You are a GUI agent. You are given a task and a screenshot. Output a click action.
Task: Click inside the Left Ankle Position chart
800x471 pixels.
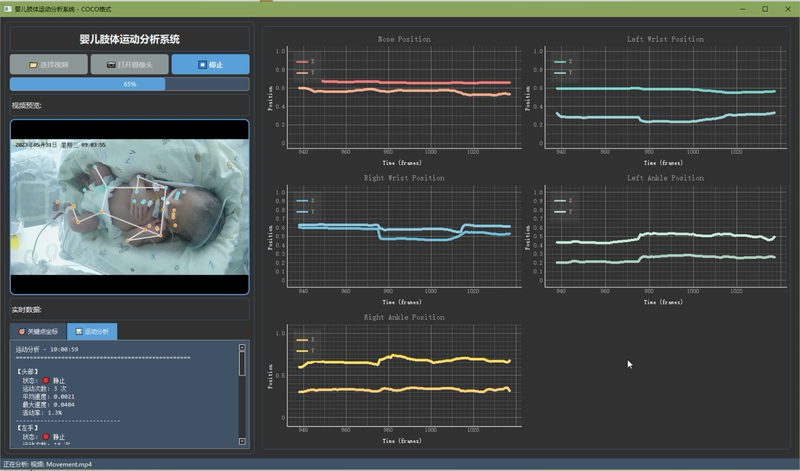click(665, 235)
